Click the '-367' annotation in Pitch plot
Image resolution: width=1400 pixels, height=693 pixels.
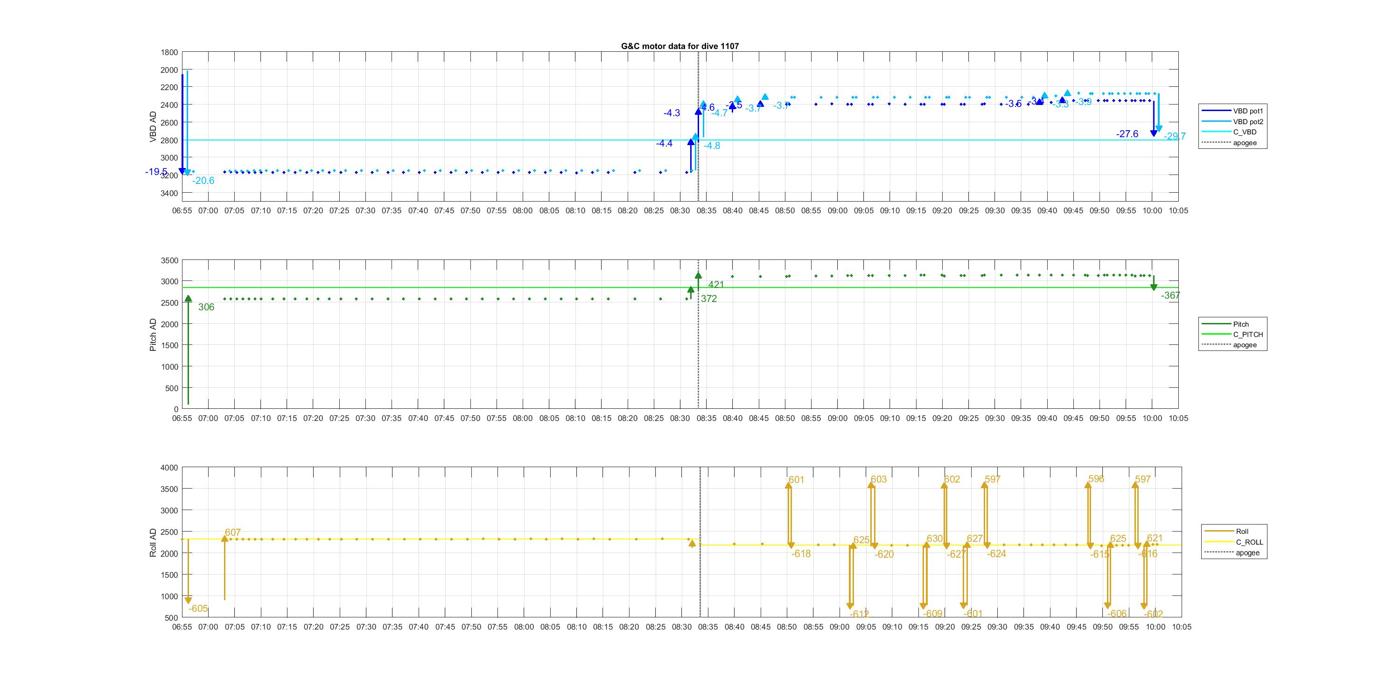pyautogui.click(x=1171, y=296)
